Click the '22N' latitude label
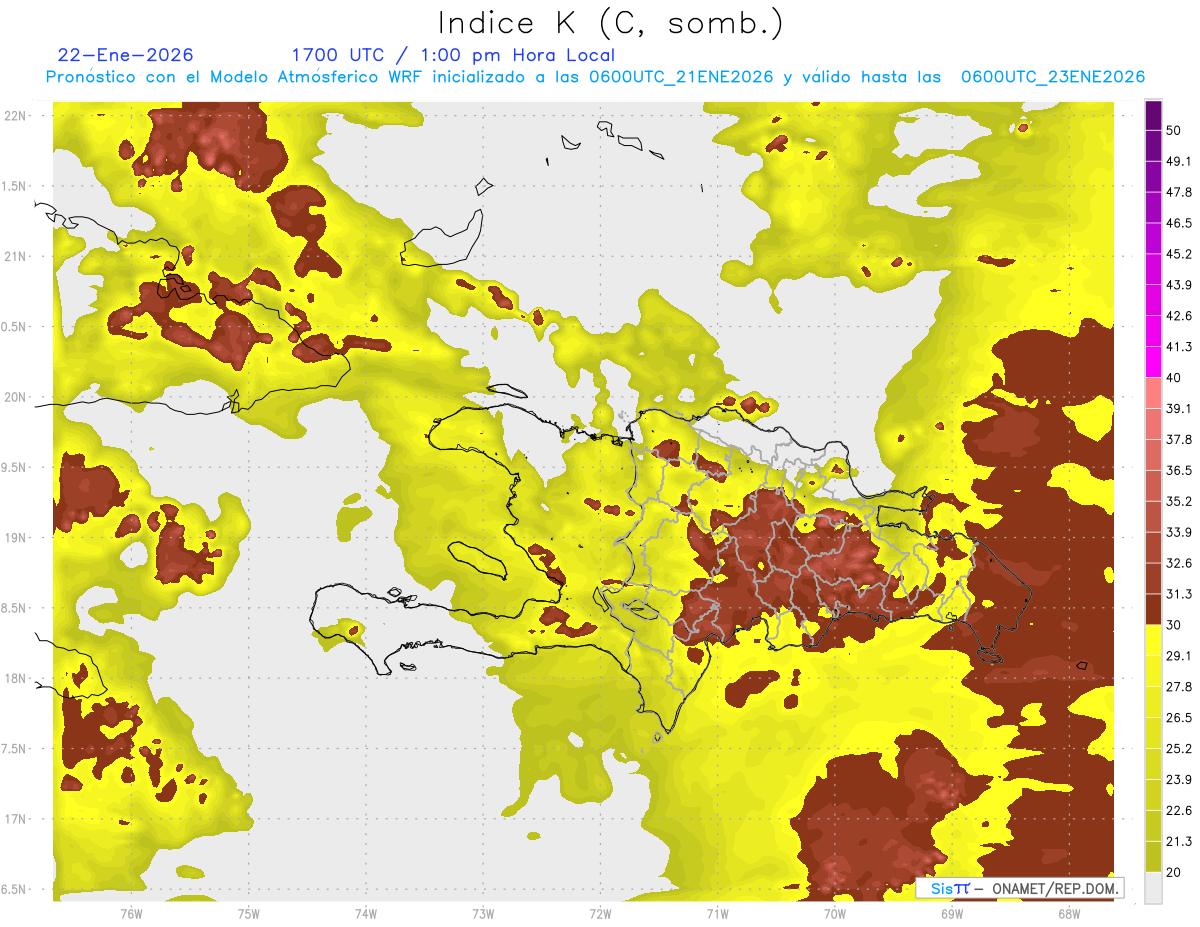The image size is (1200, 927). coord(17,116)
